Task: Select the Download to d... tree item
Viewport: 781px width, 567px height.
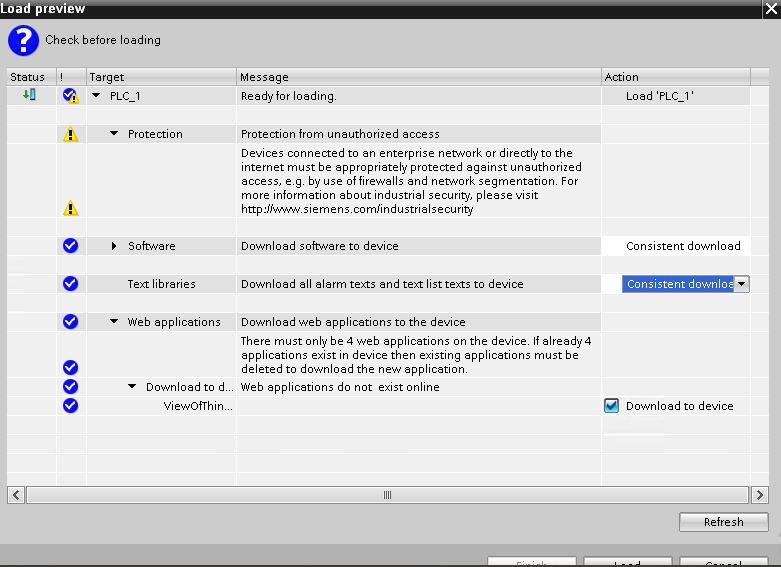Action: (190, 387)
